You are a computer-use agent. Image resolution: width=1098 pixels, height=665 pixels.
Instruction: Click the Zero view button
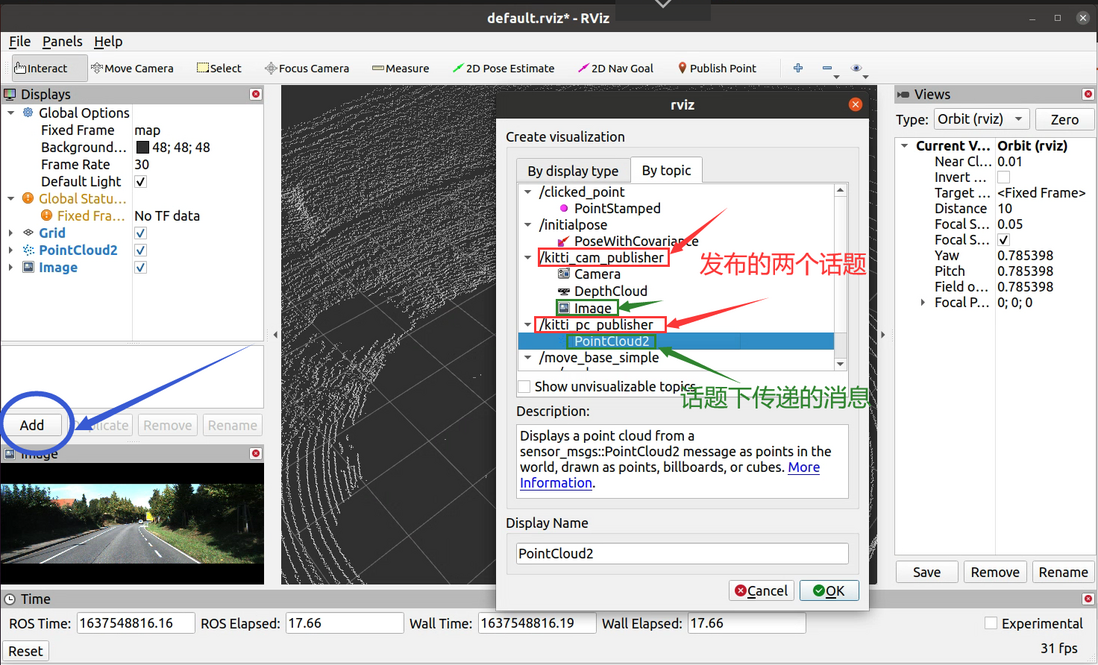(1064, 120)
